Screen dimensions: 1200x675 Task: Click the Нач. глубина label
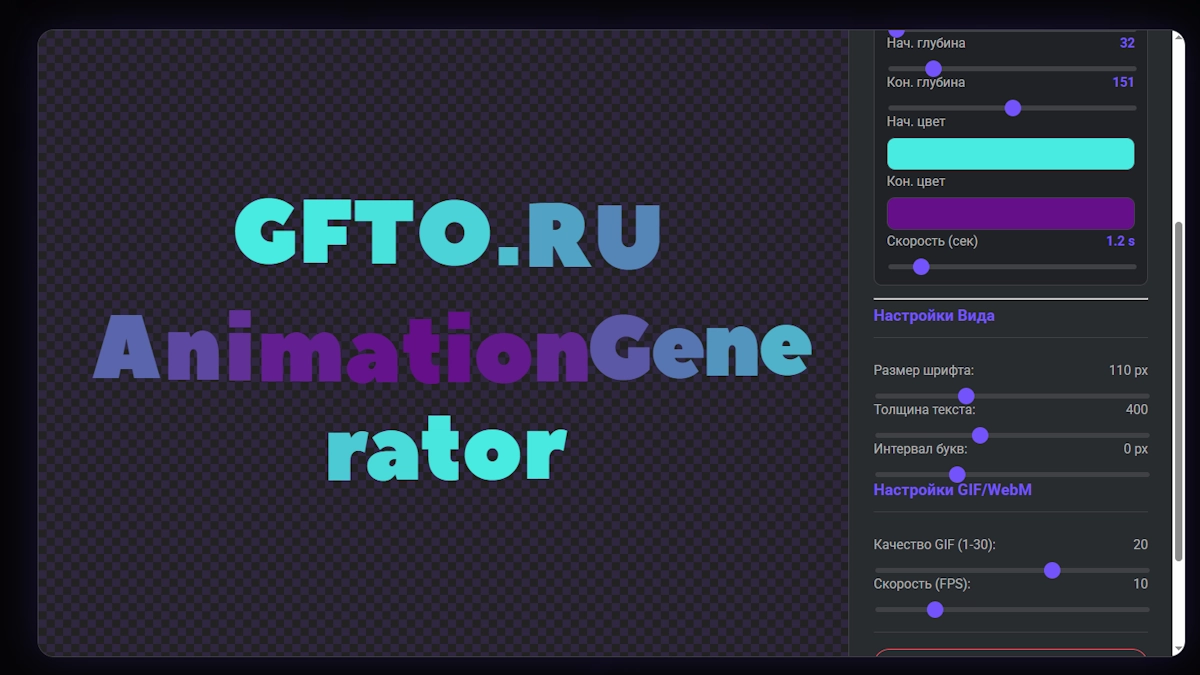pyautogui.click(x=926, y=43)
